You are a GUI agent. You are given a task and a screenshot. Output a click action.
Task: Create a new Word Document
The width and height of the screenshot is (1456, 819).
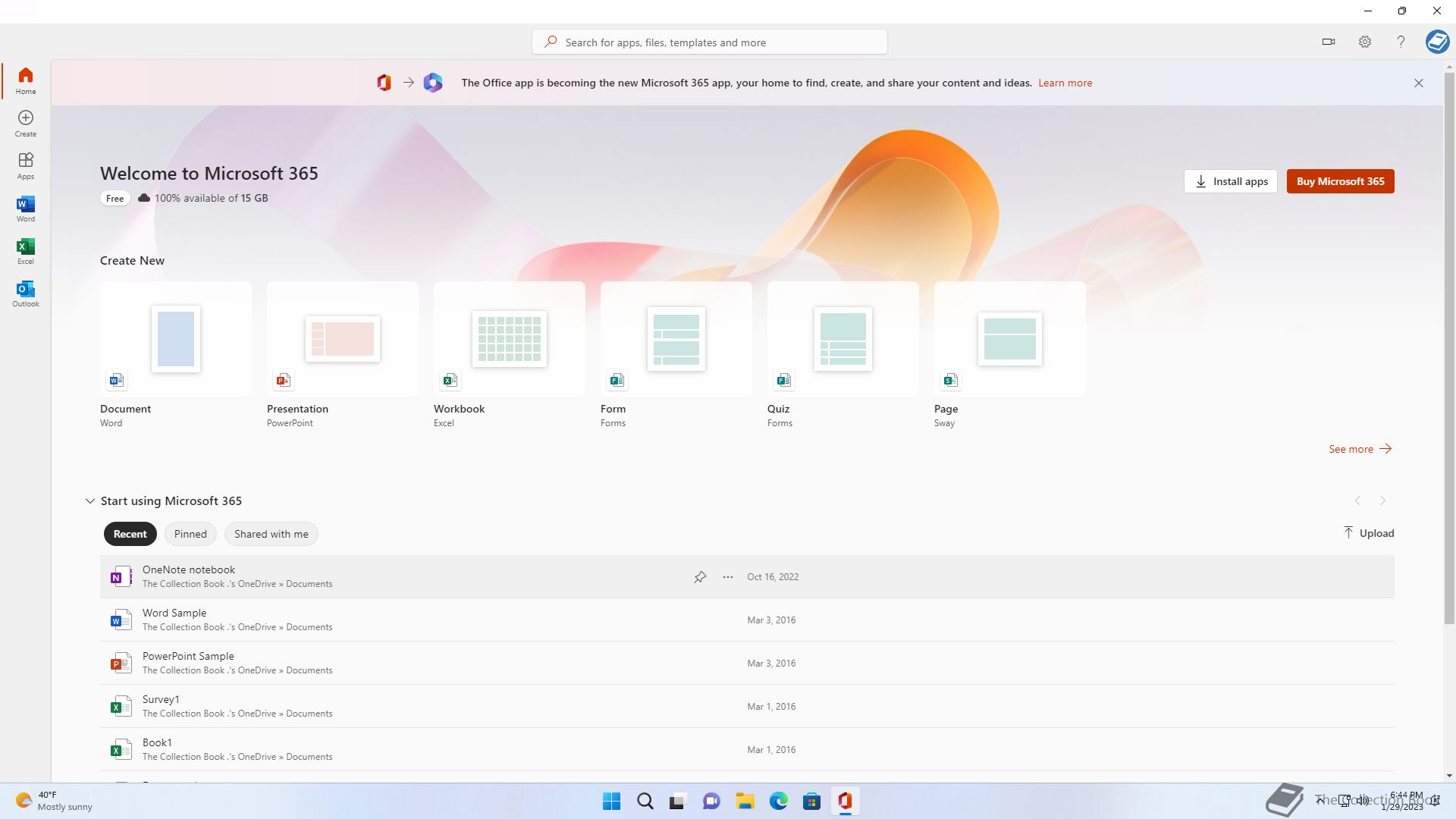[x=176, y=354]
